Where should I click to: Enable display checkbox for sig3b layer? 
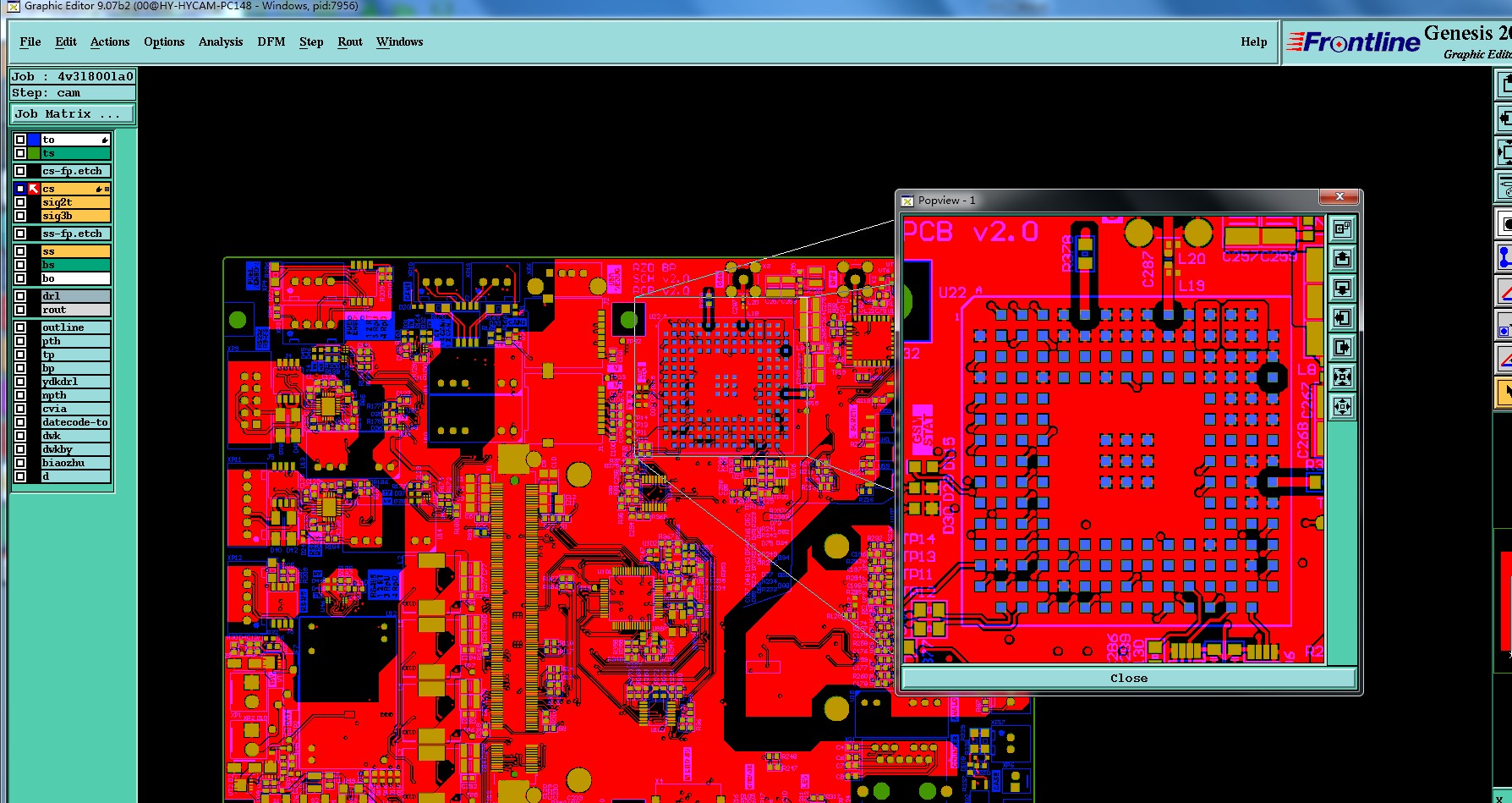(20, 216)
